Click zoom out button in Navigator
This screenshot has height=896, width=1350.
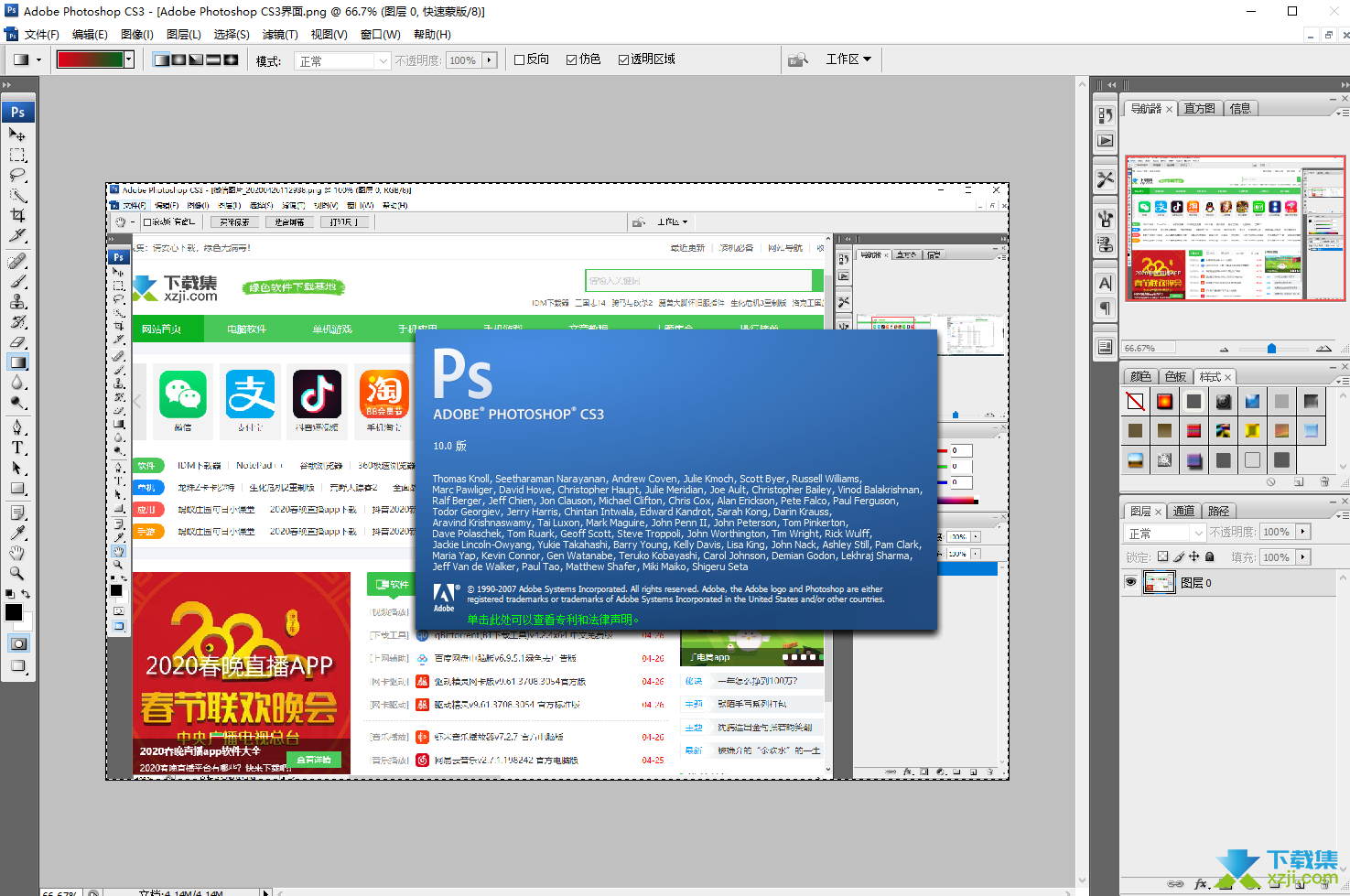1225,349
